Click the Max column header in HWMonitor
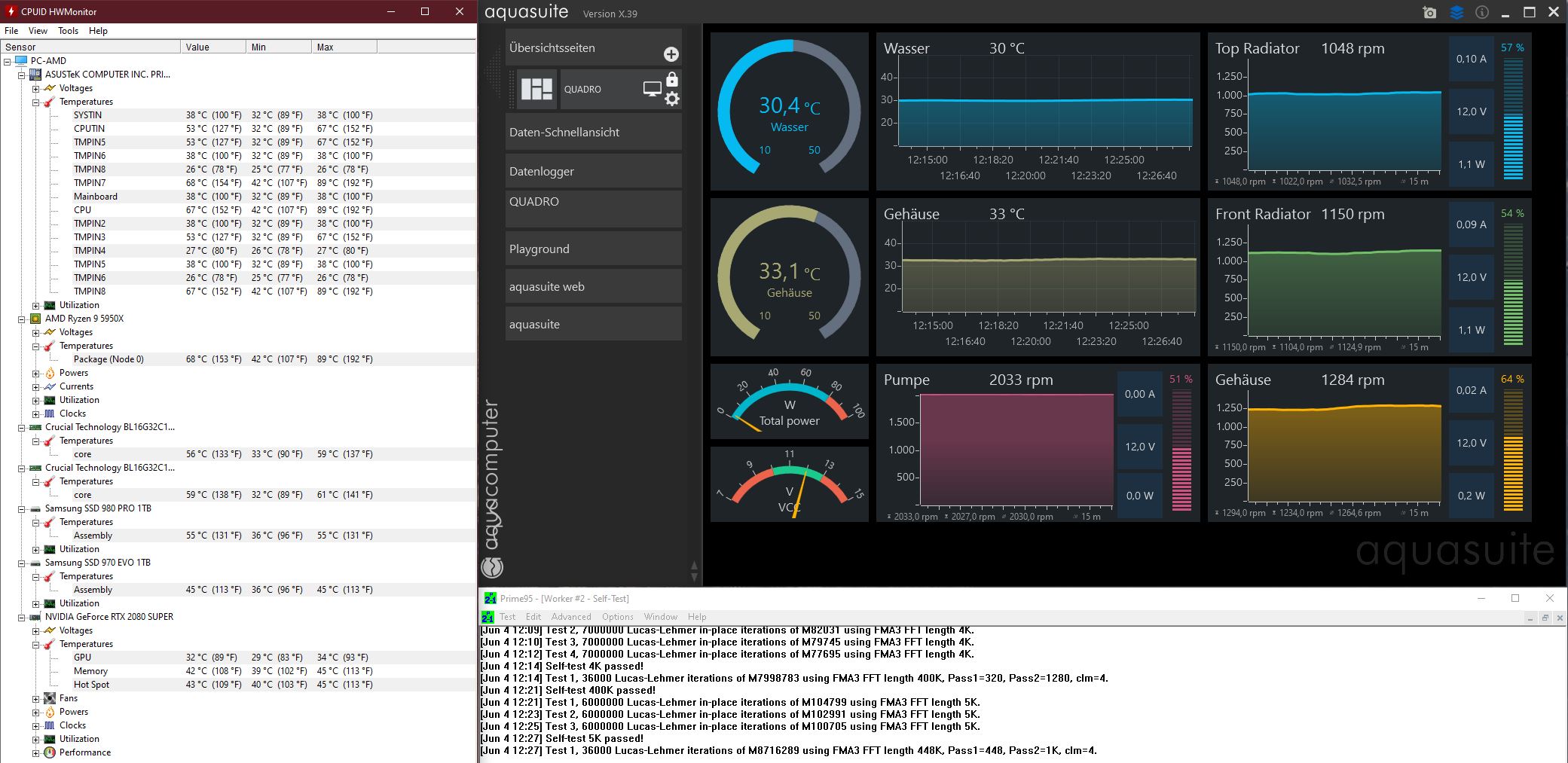This screenshot has width=1568, height=763. coord(344,47)
